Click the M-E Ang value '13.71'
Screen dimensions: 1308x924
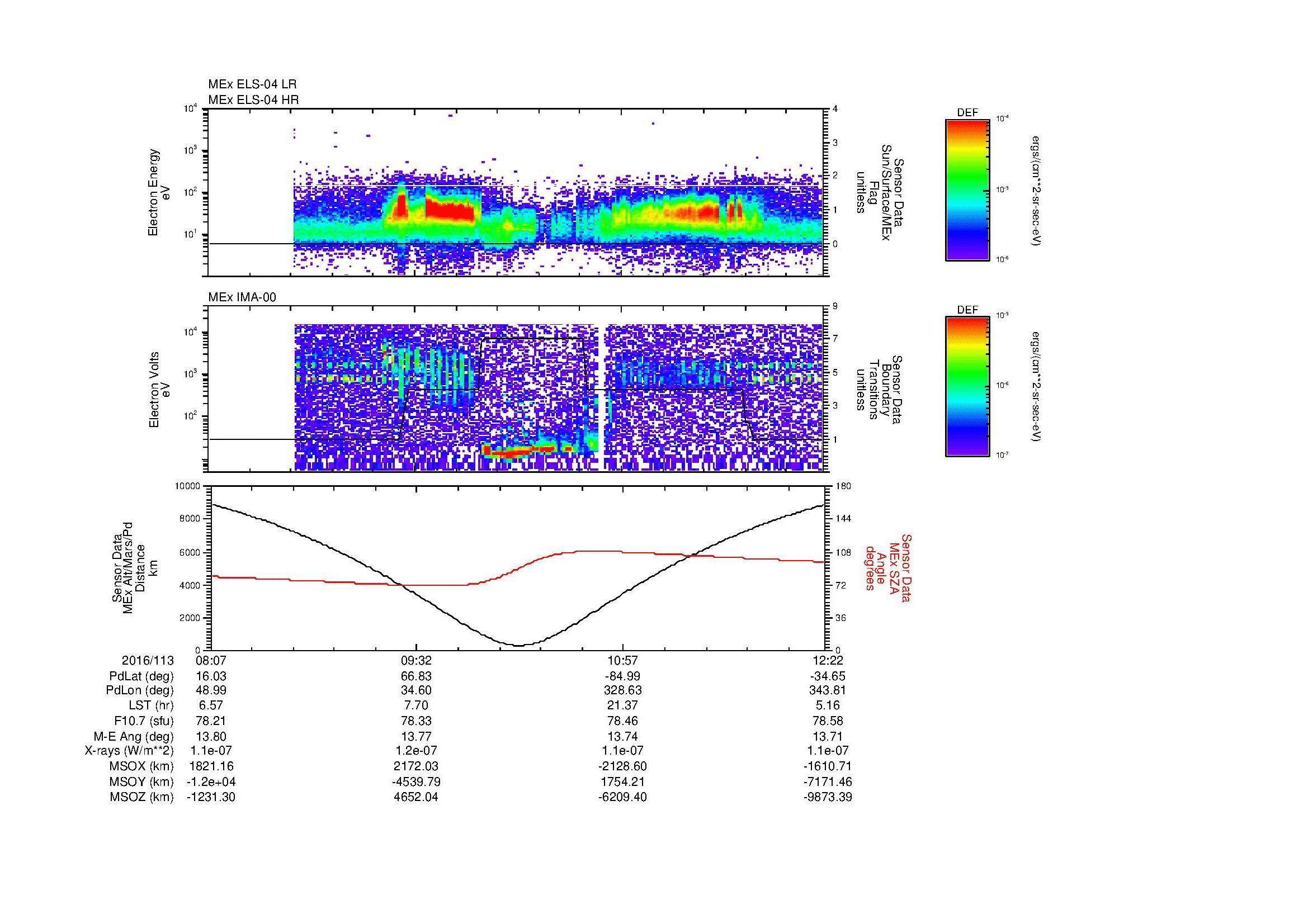point(829,736)
